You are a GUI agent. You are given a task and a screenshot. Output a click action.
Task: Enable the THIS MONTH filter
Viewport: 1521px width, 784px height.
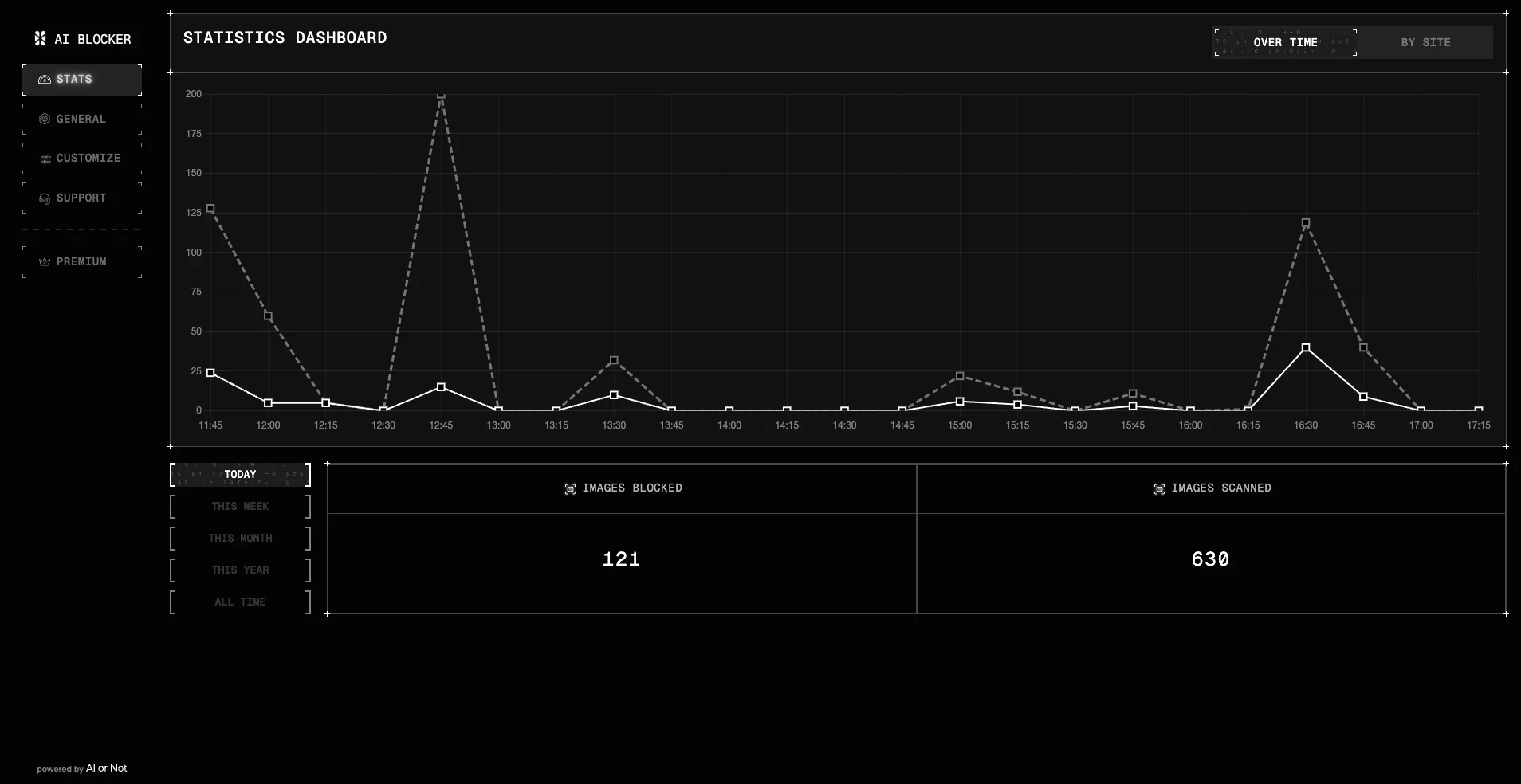[240, 538]
